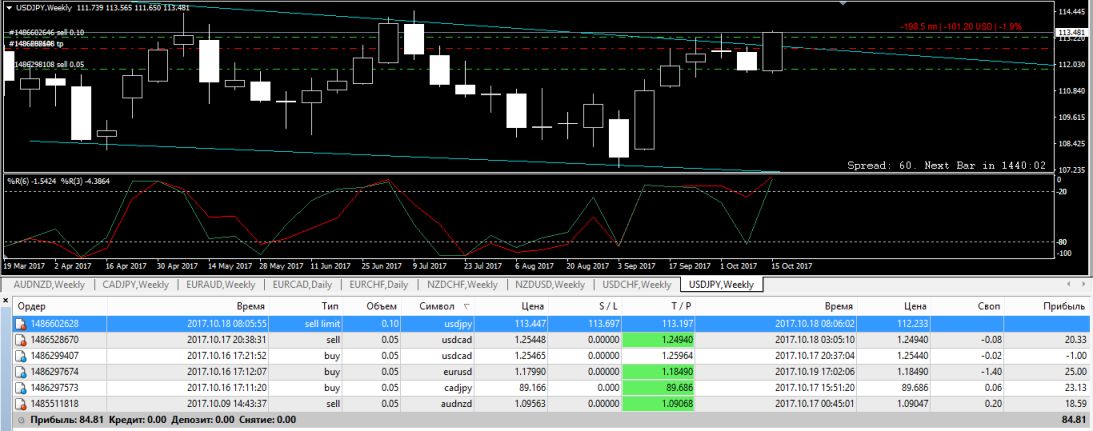Click the chart shift triangle marker at chart top
The image size is (1093, 431).
(x=843, y=3)
